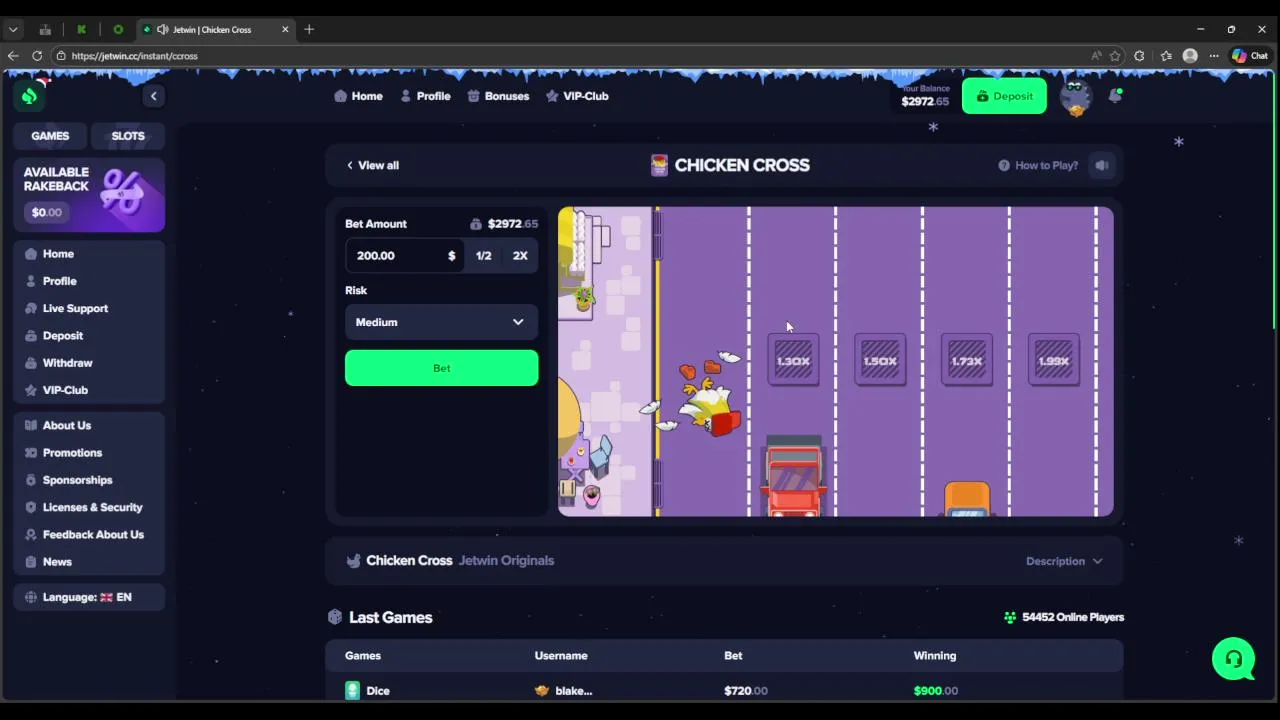Open Feedback About Us in the sidebar

click(x=89, y=534)
